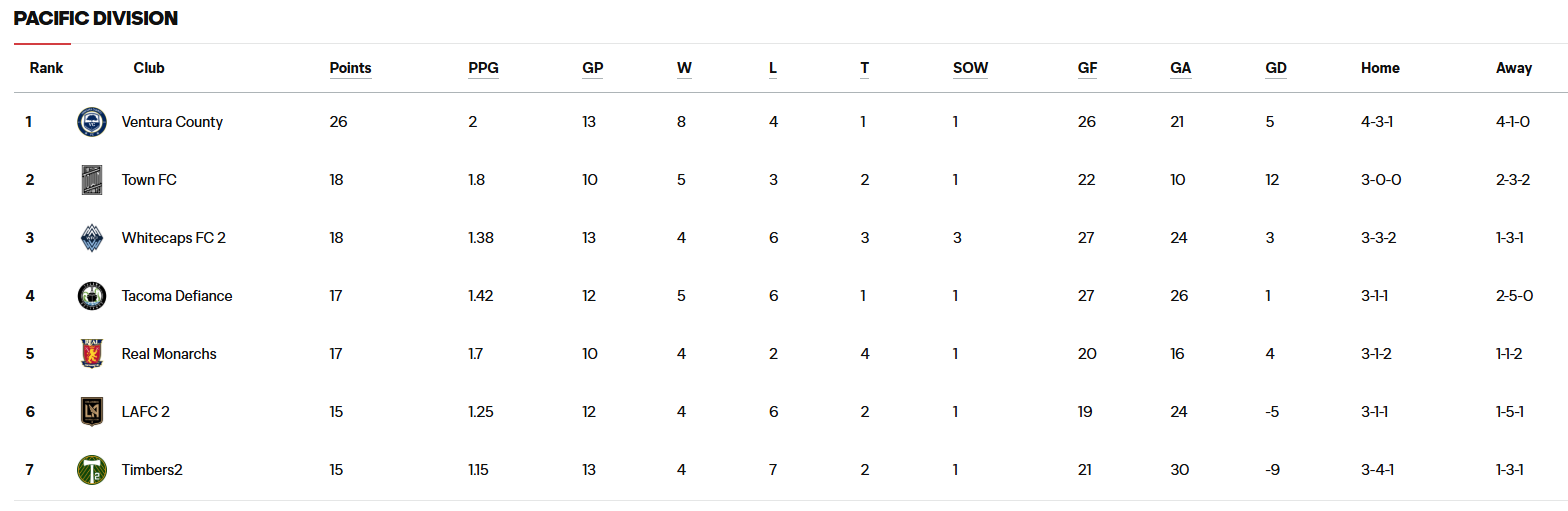1568x511 pixels.
Task: Sort by GA column header
Action: click(x=1180, y=68)
